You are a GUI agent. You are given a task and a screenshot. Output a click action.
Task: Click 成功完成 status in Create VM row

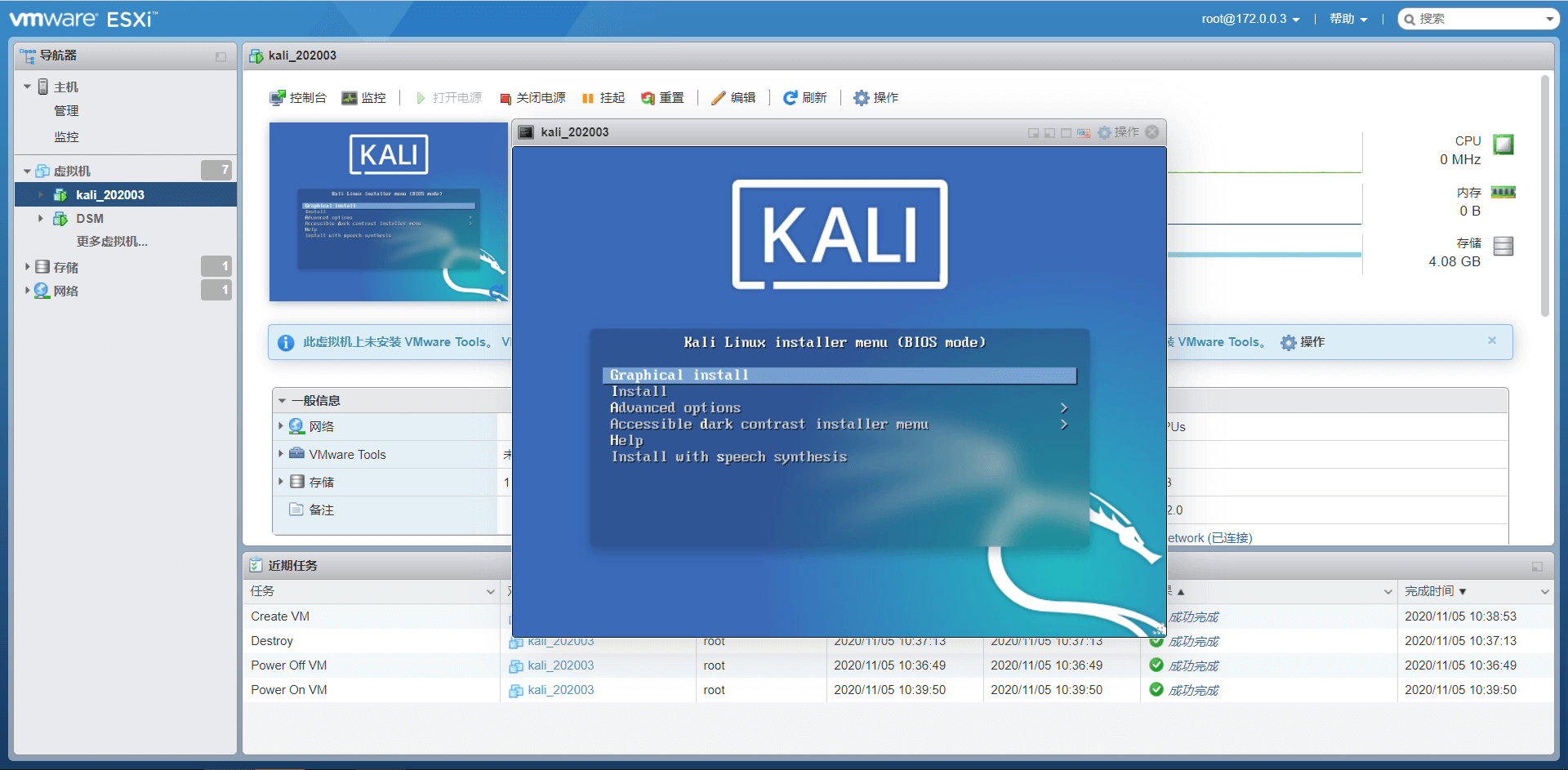click(x=1193, y=617)
